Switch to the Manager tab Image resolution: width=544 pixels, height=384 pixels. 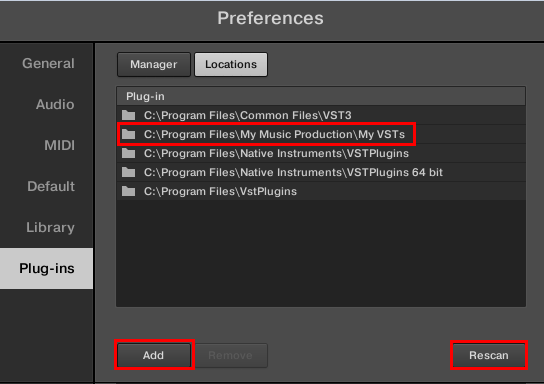pyautogui.click(x=154, y=65)
